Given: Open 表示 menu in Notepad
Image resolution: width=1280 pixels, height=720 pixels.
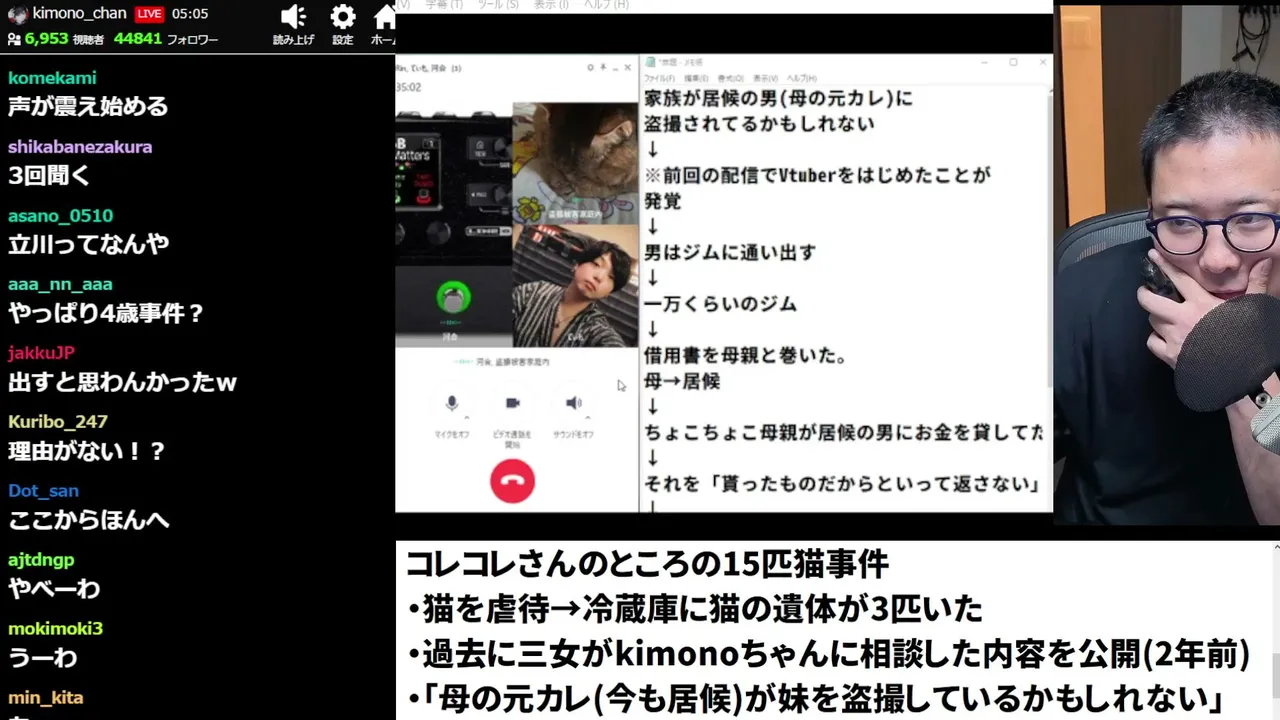Looking at the screenshot, I should [x=765, y=78].
